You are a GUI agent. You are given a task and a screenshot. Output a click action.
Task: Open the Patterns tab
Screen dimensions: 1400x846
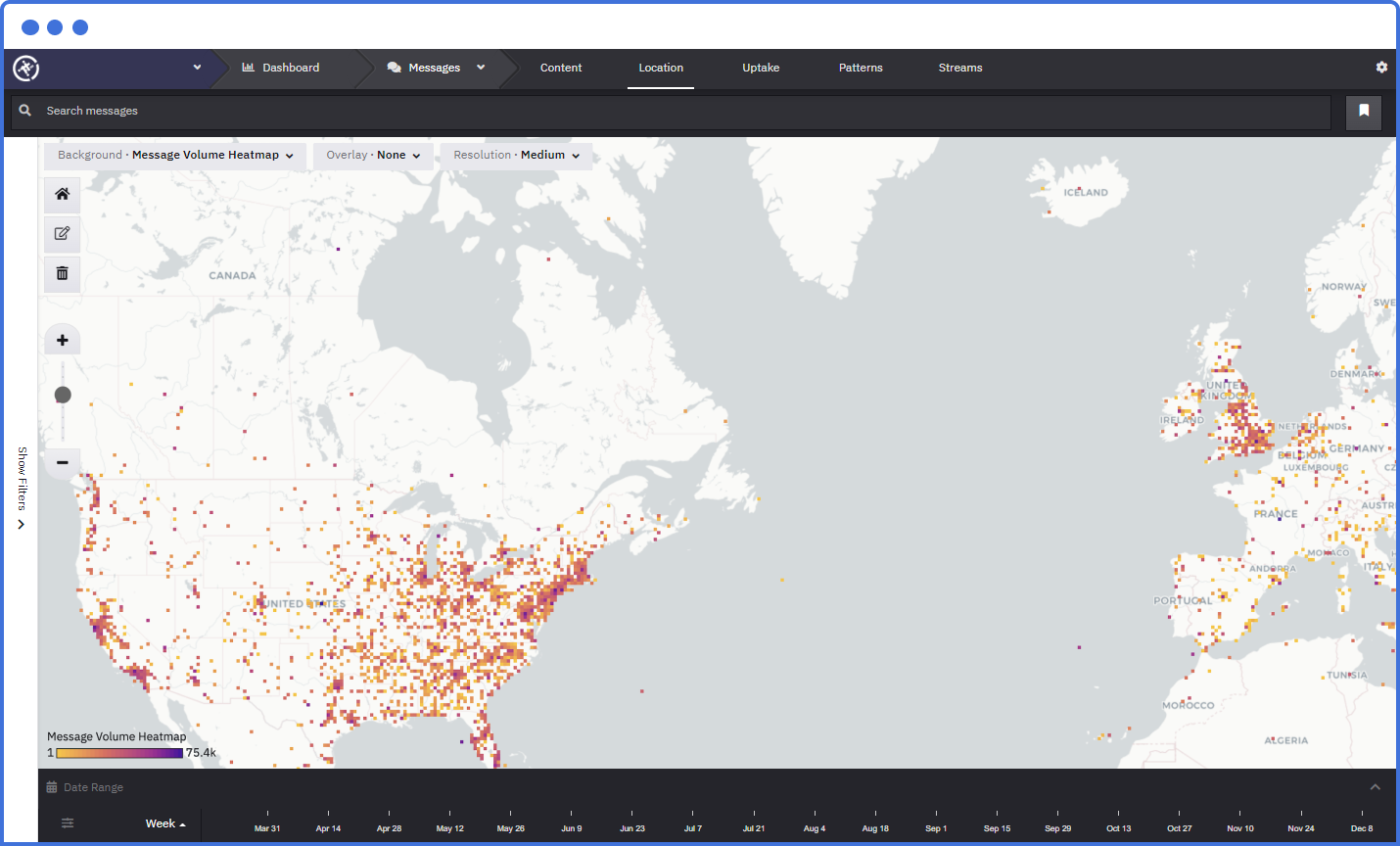pos(861,68)
